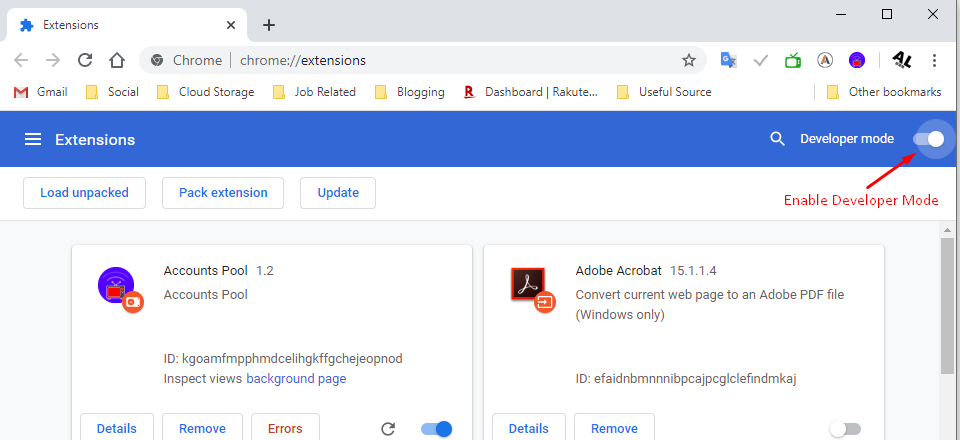Image resolution: width=960 pixels, height=440 pixels.
Task: Open the Cloud Storage bookmarks folder
Action: [205, 92]
